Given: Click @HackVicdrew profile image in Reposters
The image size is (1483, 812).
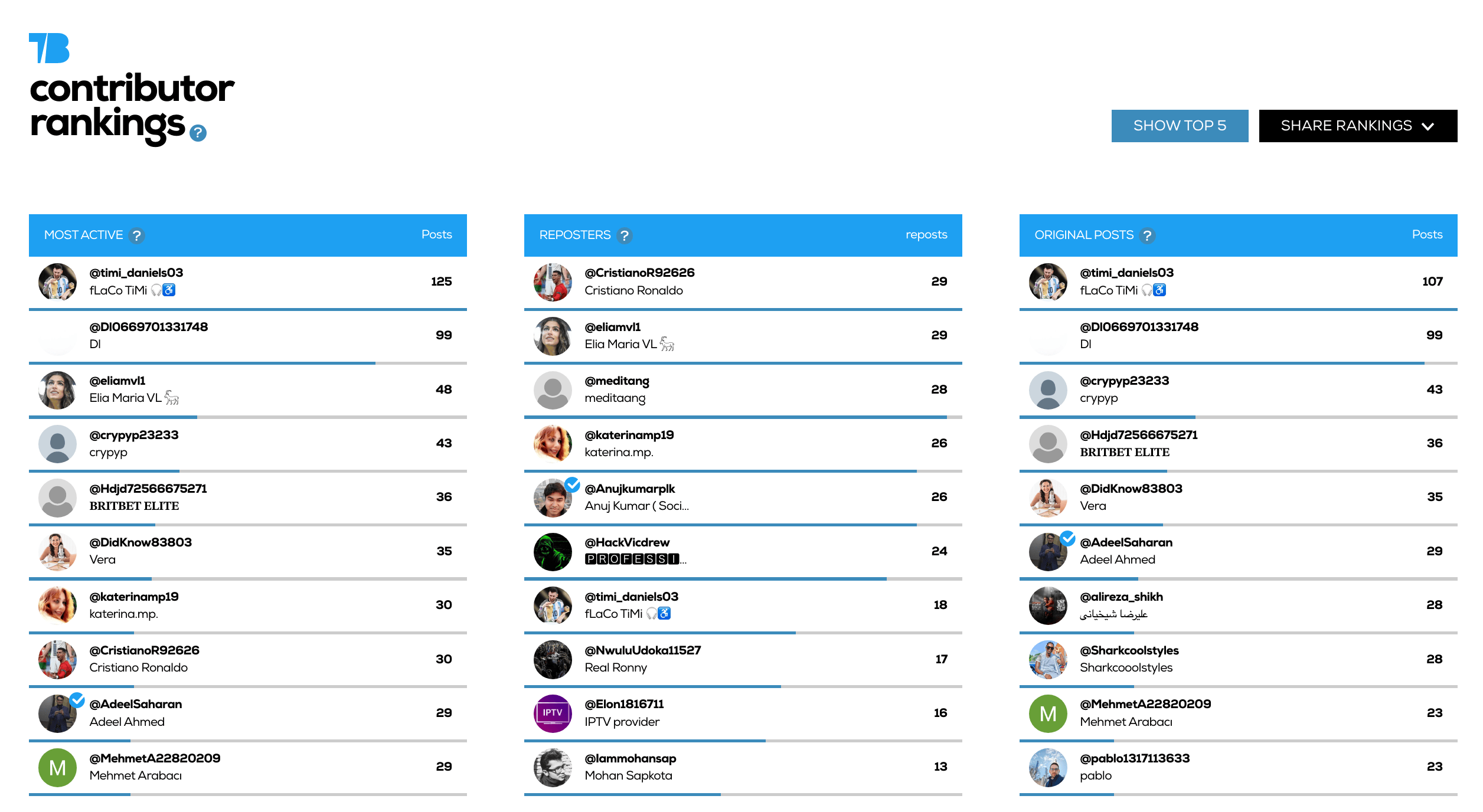Looking at the screenshot, I should pyautogui.click(x=554, y=551).
